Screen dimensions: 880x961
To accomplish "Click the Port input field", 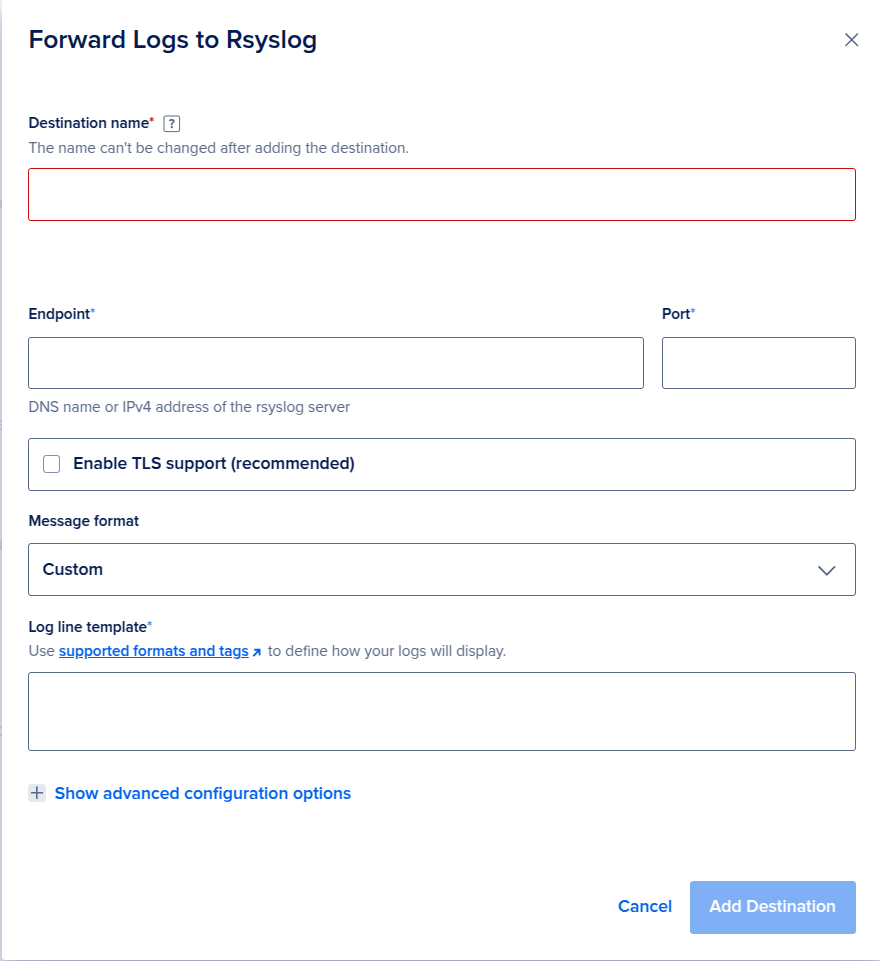I will pyautogui.click(x=758, y=362).
